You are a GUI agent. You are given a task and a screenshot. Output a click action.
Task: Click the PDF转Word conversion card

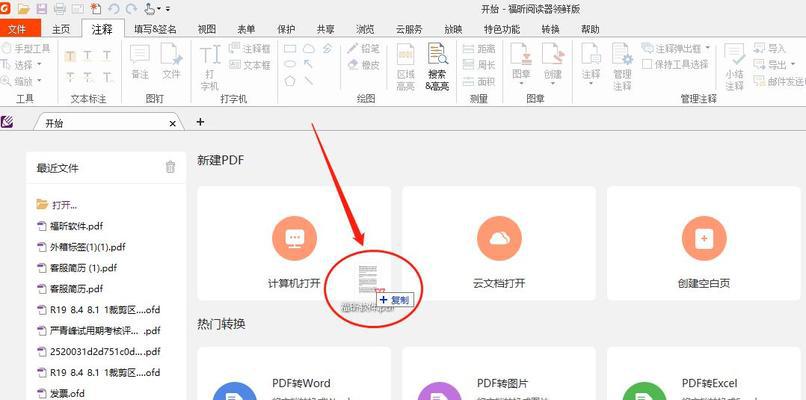pyautogui.click(x=294, y=374)
